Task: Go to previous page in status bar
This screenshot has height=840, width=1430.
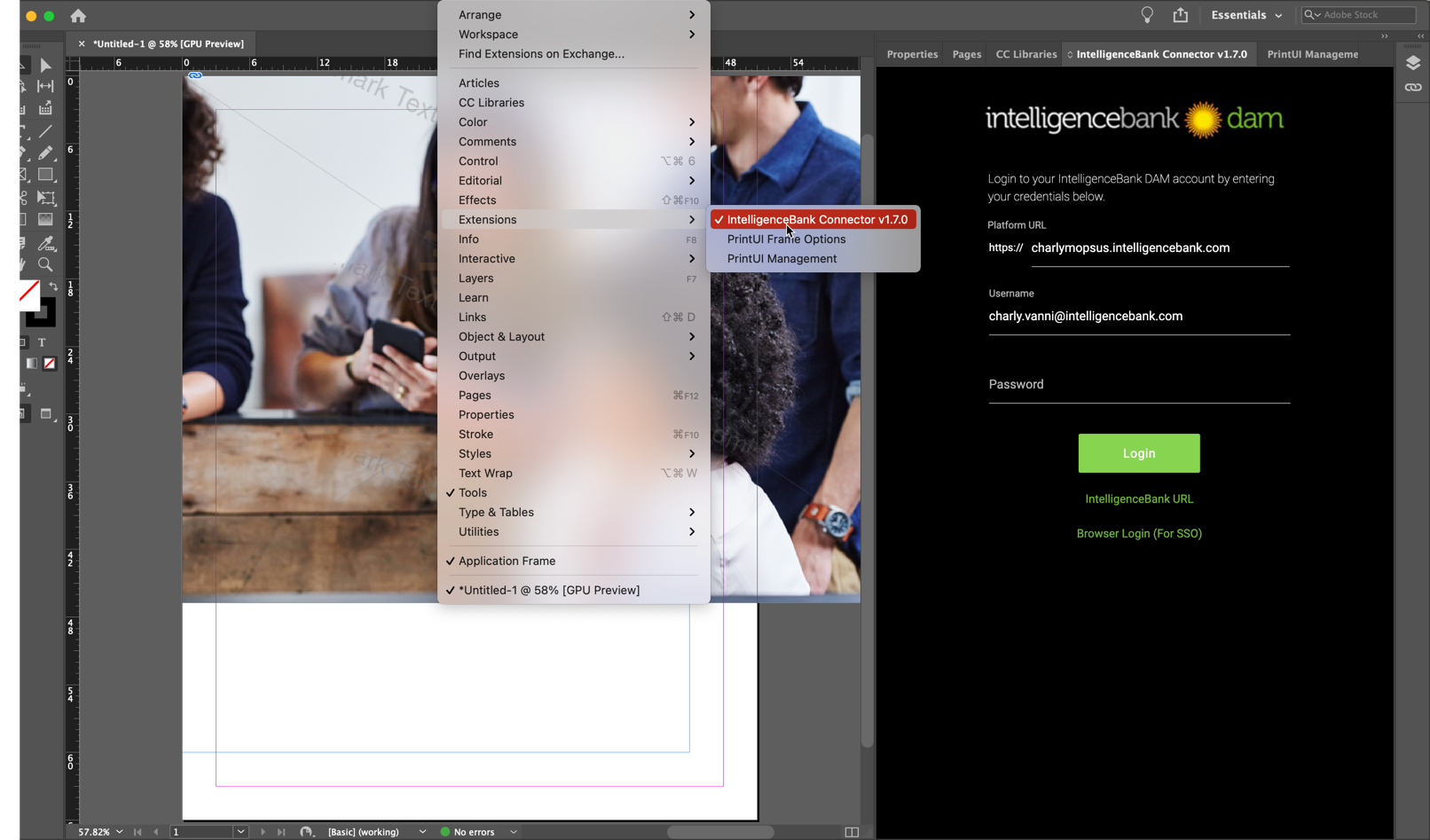Action: (156, 832)
